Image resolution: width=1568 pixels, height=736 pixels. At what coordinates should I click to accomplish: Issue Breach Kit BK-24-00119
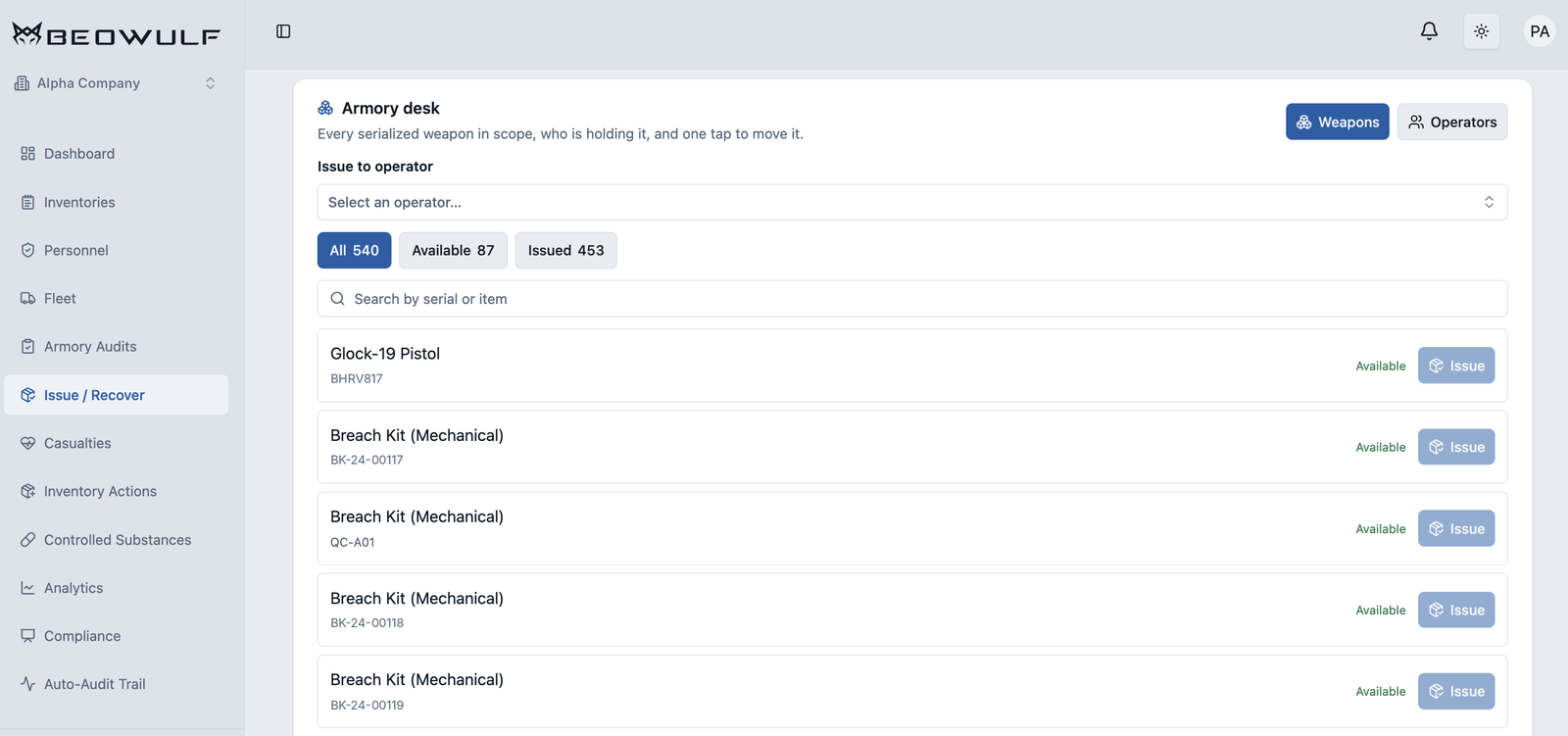click(x=1456, y=691)
